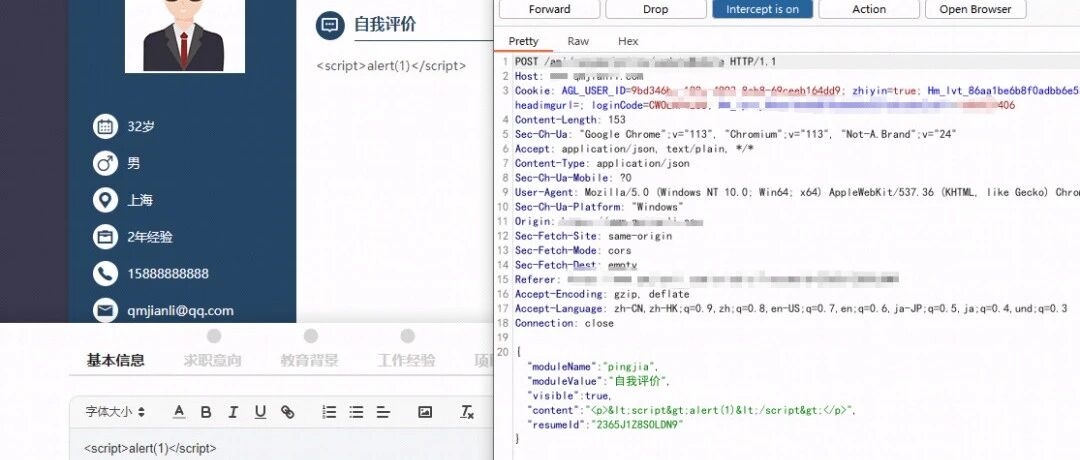Click the Sec-Ch-Ua-Platform "Windows" line
Image resolution: width=1080 pixels, height=460 pixels.
tap(599, 207)
